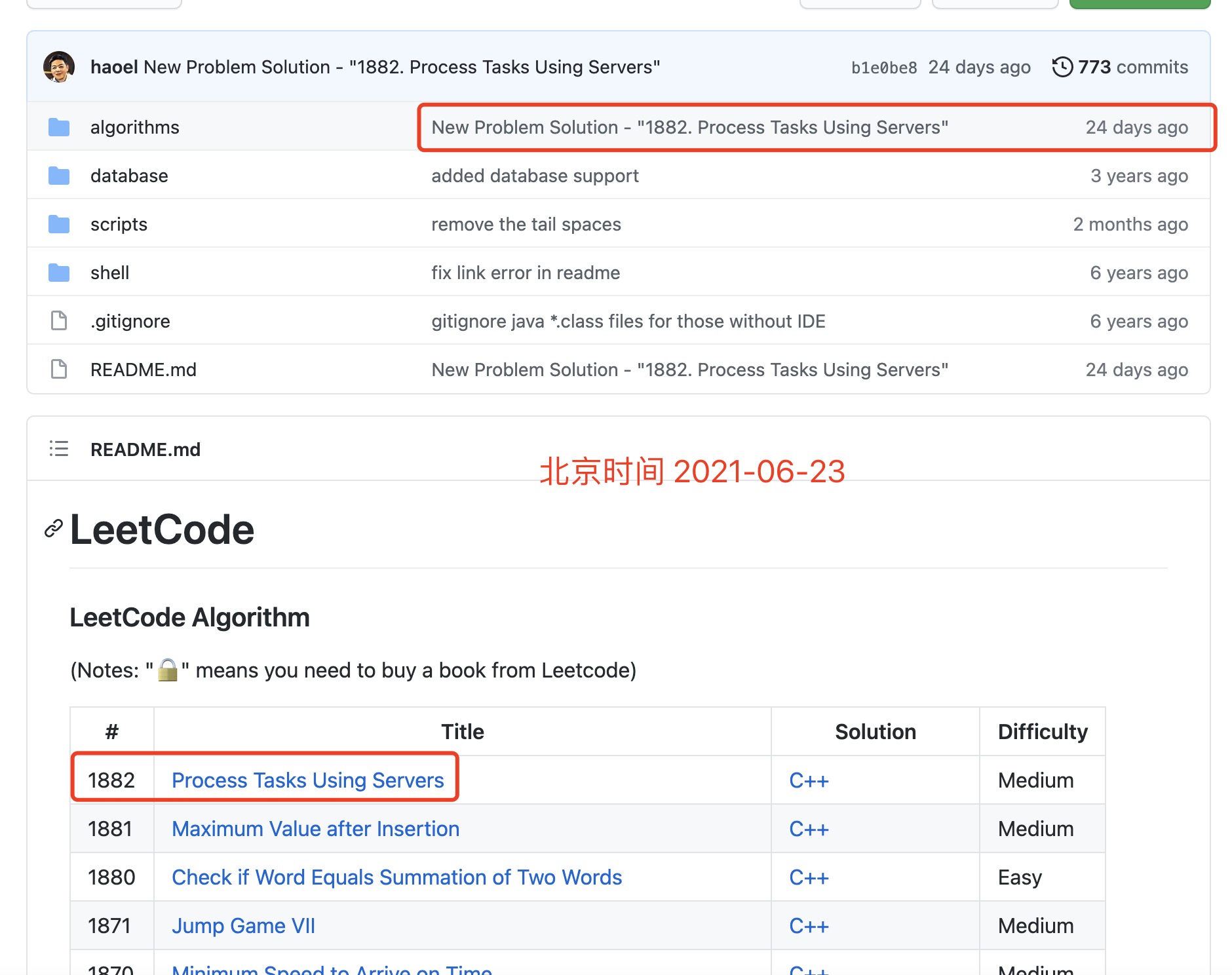Screen dimensions: 1232x975
Task: Click "24 days ago" on README.md row
Action: 1137,370
